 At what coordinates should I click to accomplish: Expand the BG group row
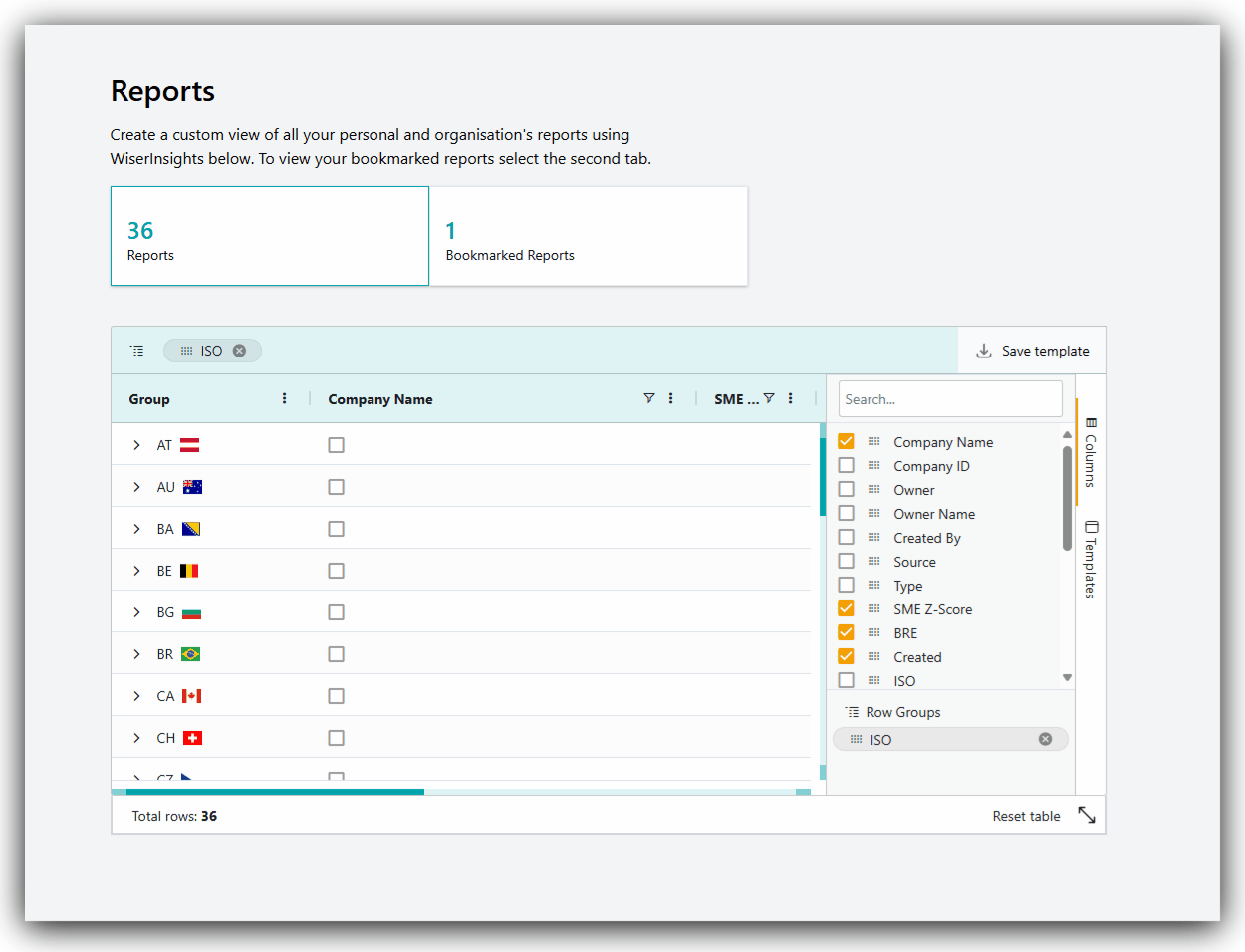click(x=136, y=612)
